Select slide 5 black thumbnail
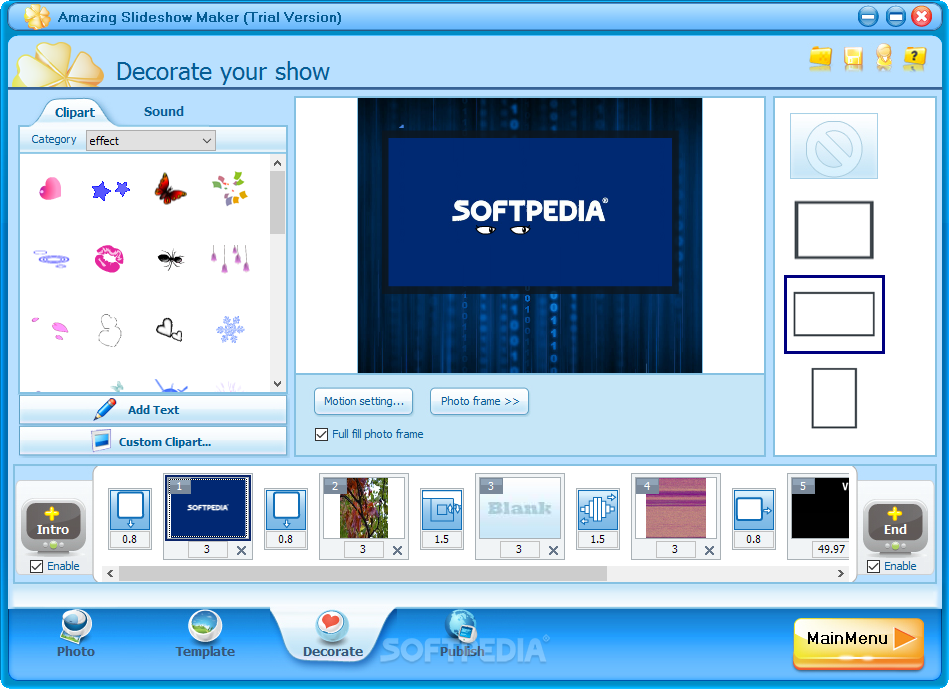This screenshot has height=689, width=949. coord(820,508)
